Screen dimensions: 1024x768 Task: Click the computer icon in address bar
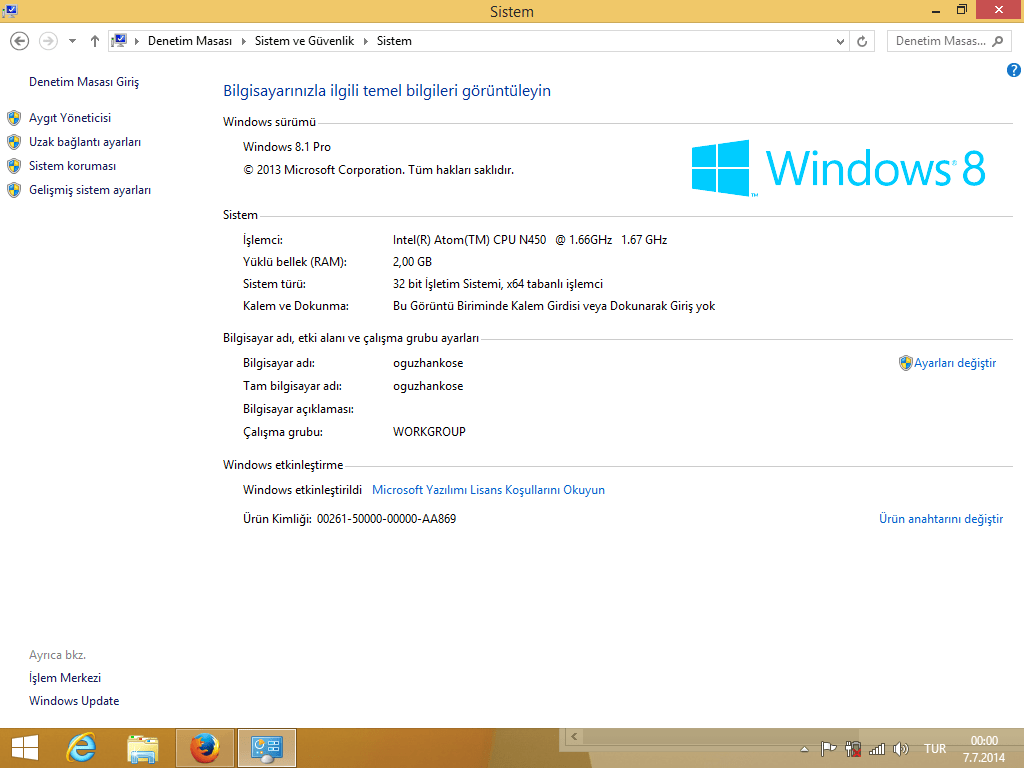[119, 41]
